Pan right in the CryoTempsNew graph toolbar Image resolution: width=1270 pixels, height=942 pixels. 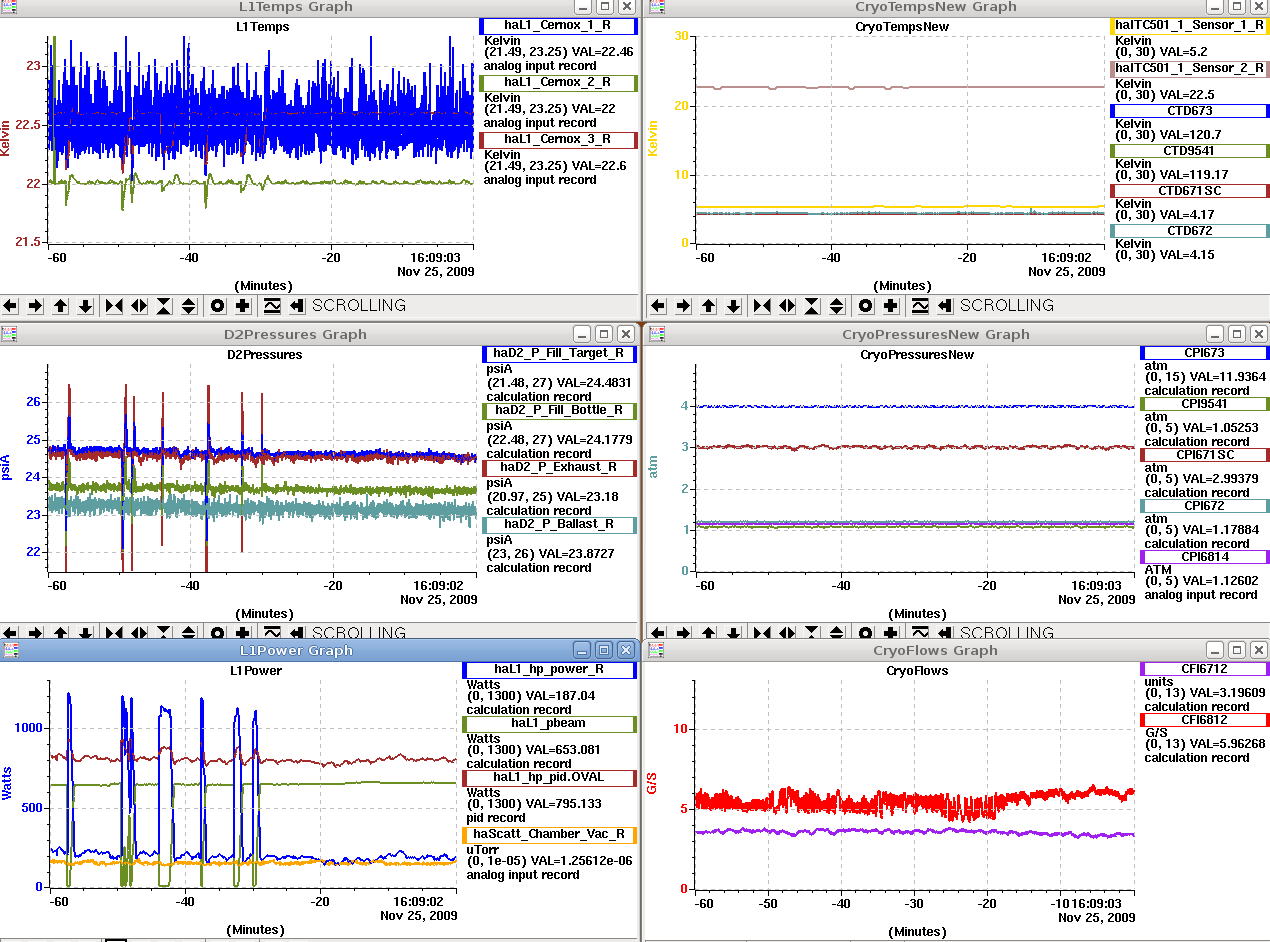point(683,306)
